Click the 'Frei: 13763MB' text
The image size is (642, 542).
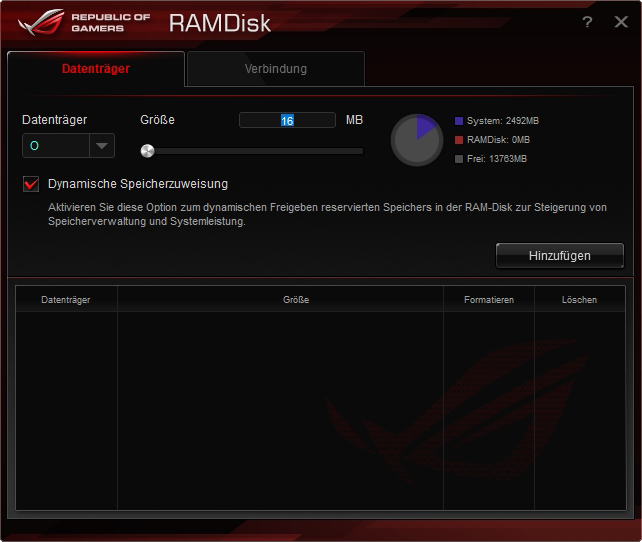pyautogui.click(x=497, y=159)
